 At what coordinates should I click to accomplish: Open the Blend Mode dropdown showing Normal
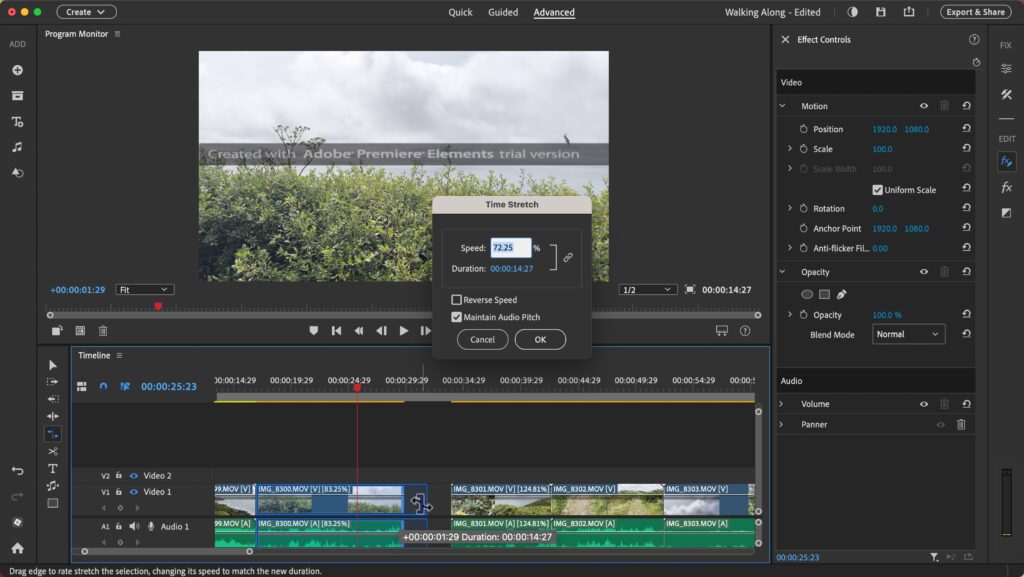[908, 334]
